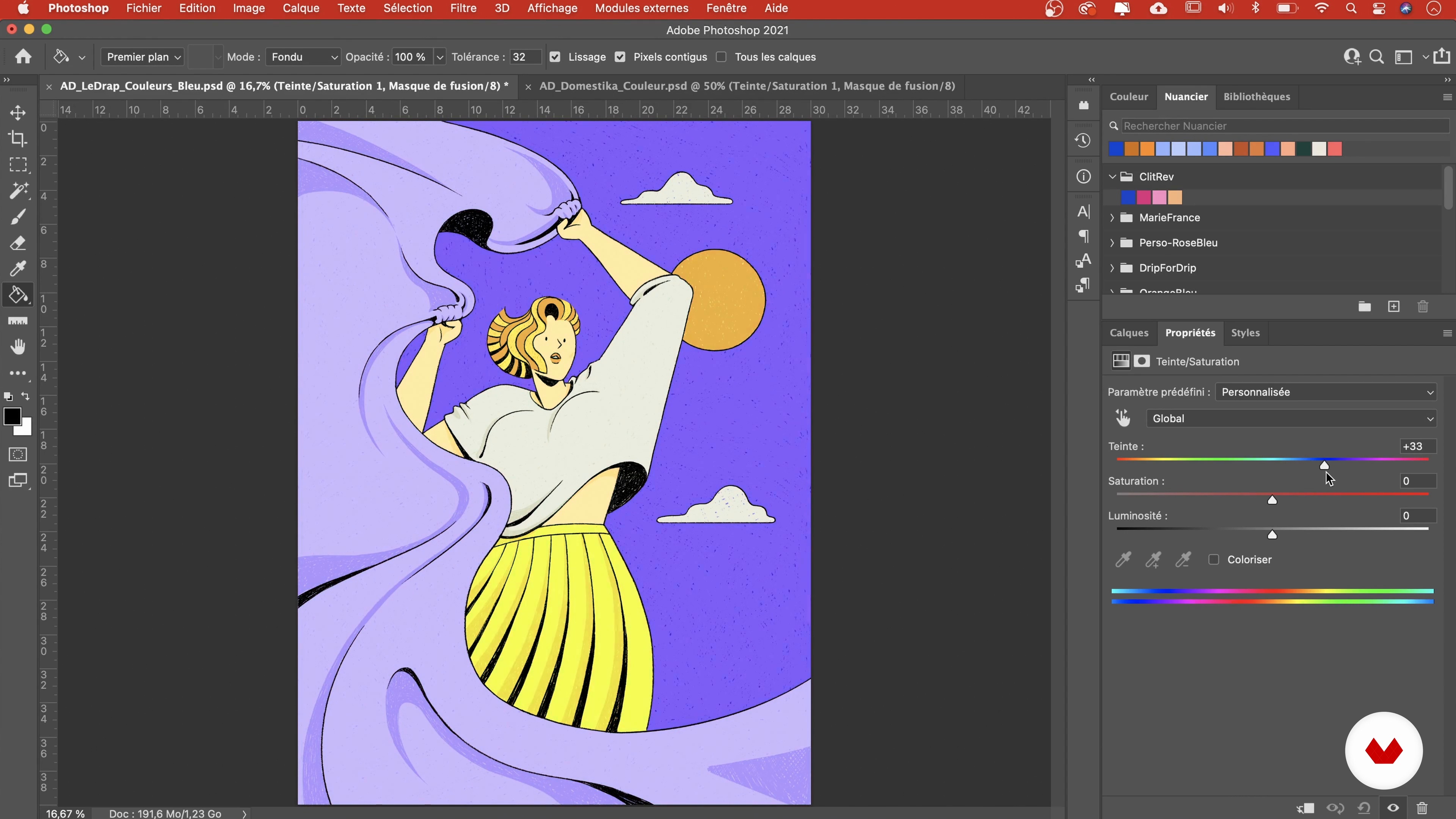Delete the adjustment layer with trash icon
Screen dimensions: 1456x819
click(1422, 808)
